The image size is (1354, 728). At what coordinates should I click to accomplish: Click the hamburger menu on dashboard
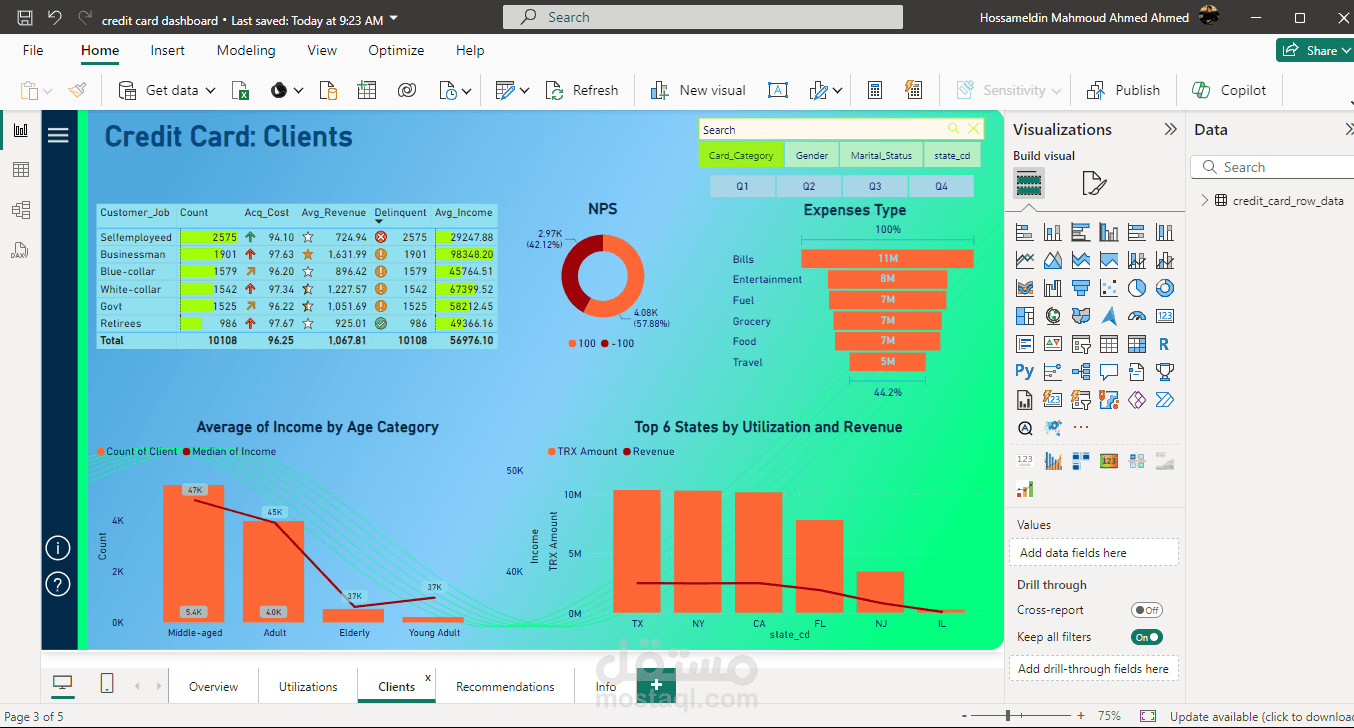tap(58, 135)
